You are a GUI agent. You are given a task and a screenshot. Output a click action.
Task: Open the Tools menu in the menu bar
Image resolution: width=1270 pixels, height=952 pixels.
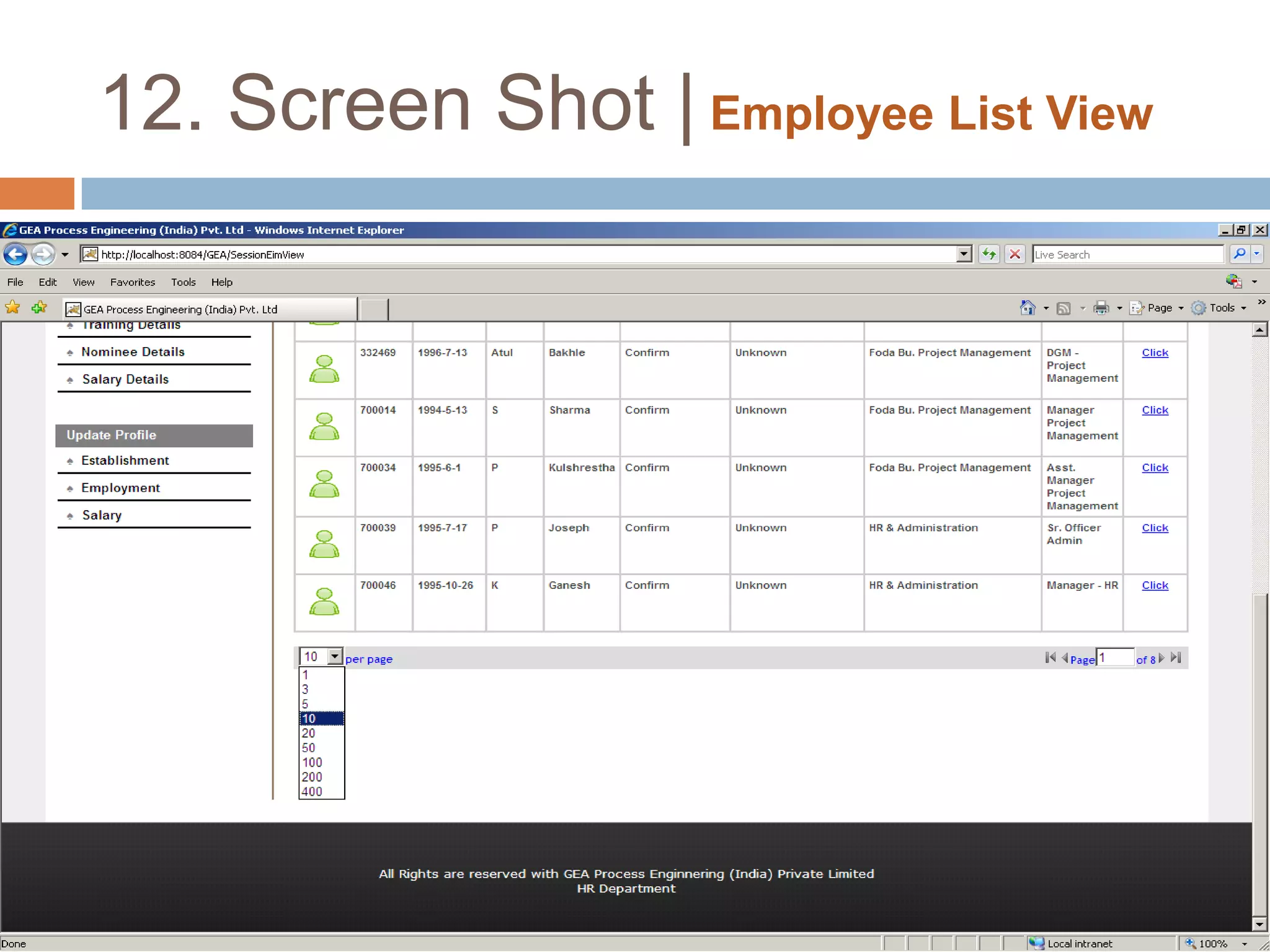pos(183,283)
